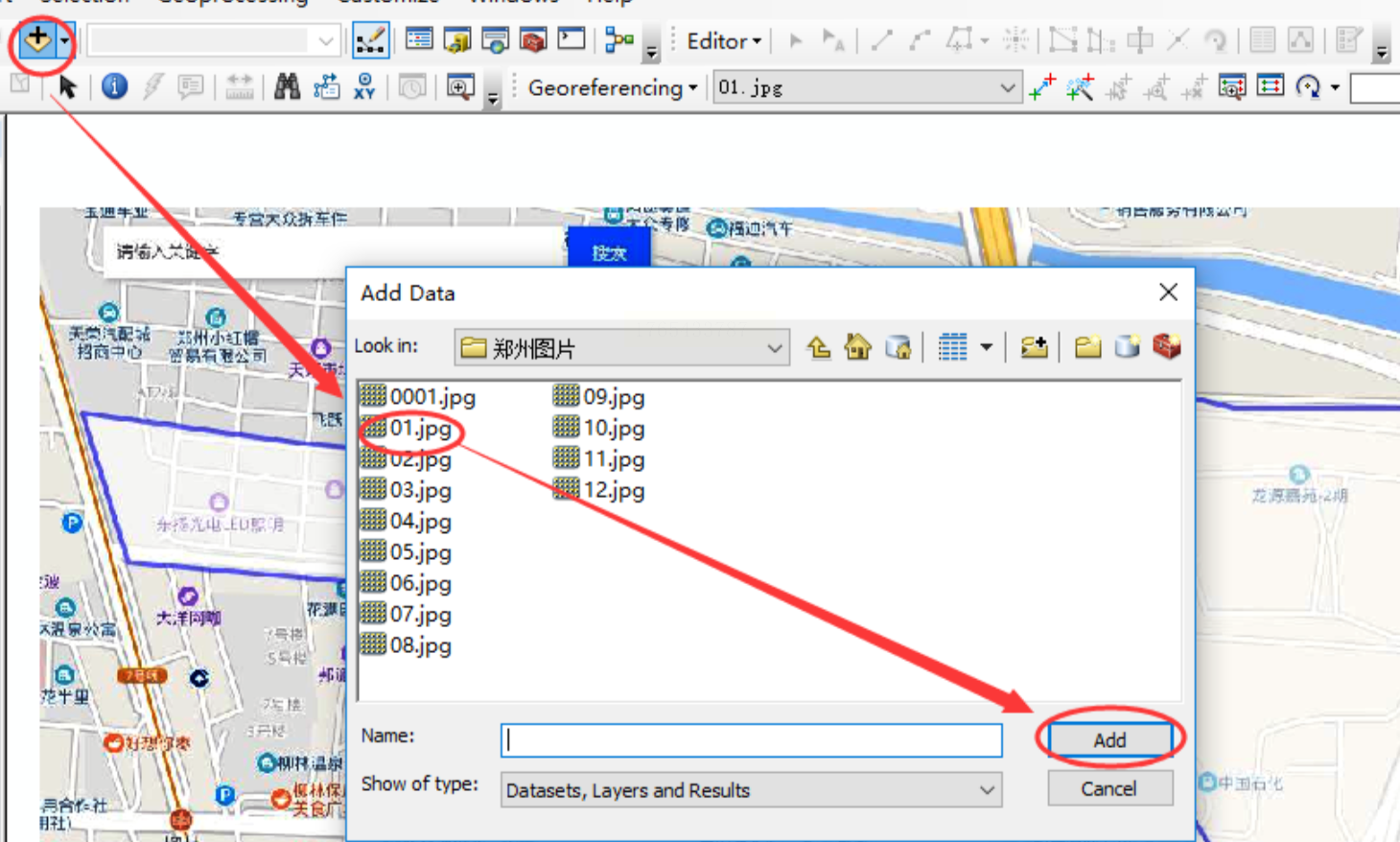
Task: Click the Name input field
Action: click(751, 739)
